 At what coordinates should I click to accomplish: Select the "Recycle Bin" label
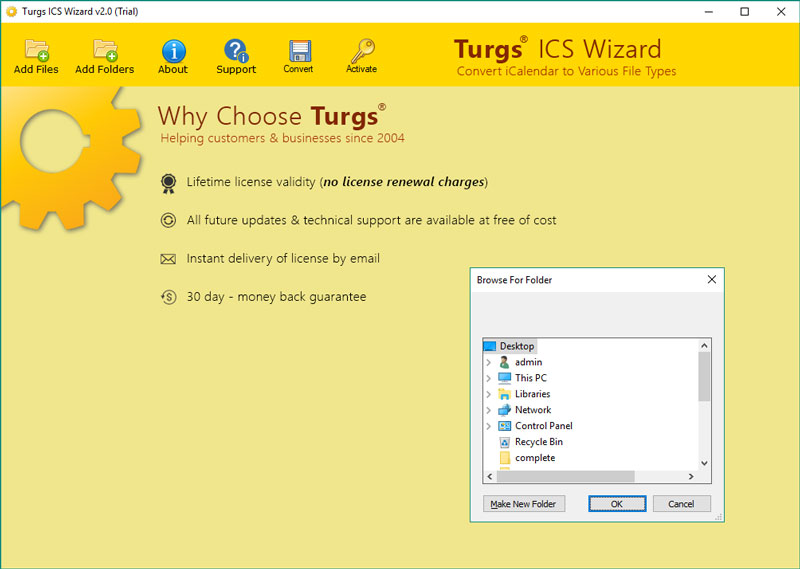tap(539, 442)
